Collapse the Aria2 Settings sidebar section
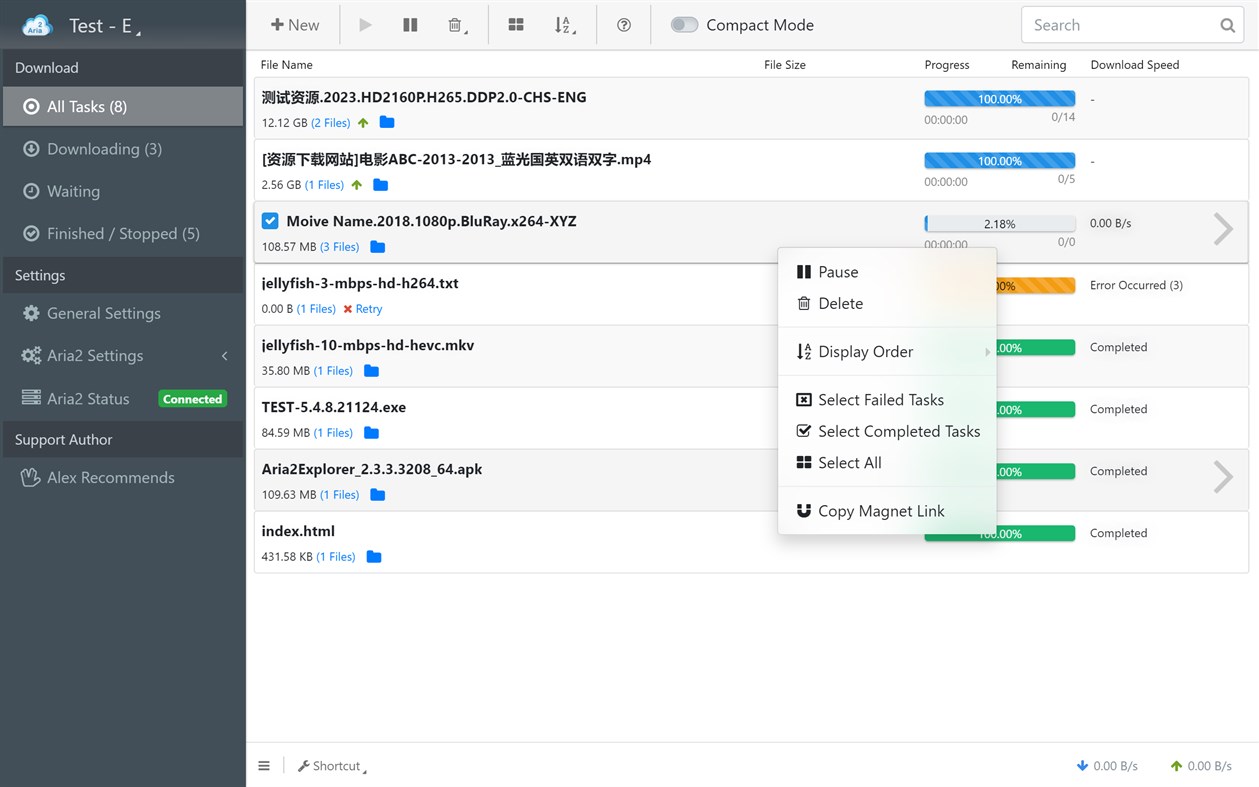 pos(224,355)
